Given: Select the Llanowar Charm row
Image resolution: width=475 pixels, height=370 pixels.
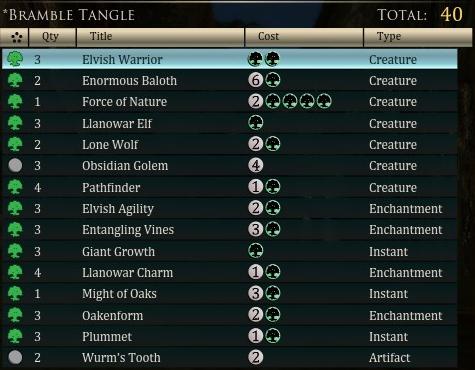Looking at the screenshot, I should pos(230,272).
